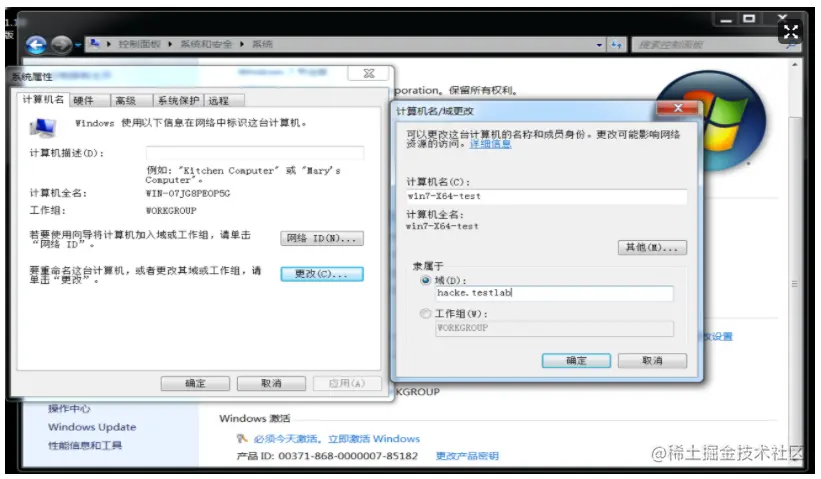
Task: Select 控制面板 in the address breadcrumb
Action: pos(139,44)
